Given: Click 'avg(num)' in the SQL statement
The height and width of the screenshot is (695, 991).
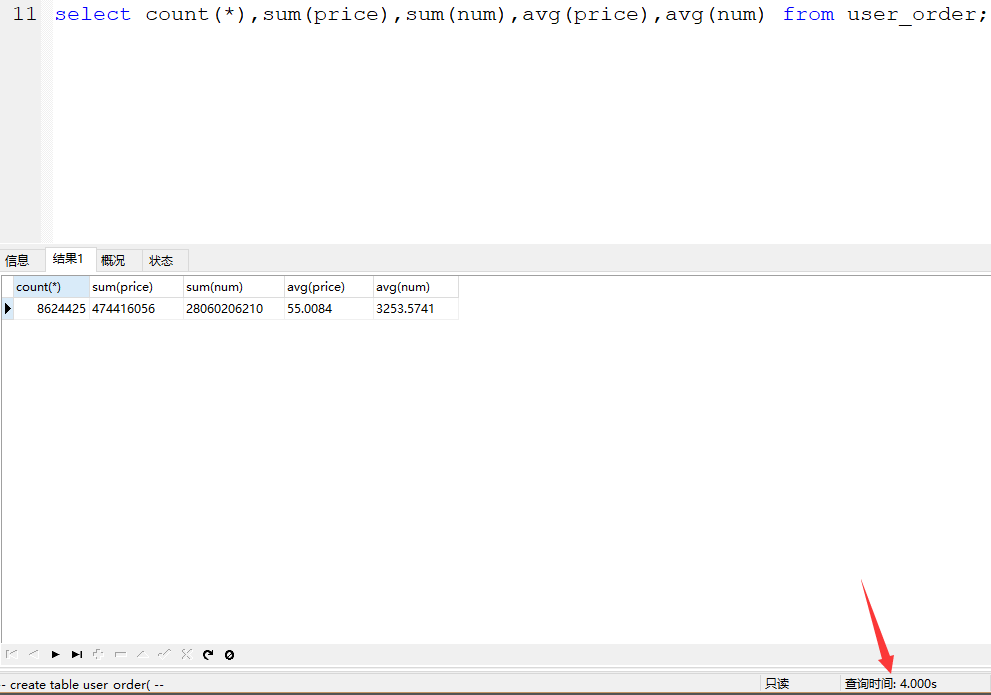Looking at the screenshot, I should (715, 15).
